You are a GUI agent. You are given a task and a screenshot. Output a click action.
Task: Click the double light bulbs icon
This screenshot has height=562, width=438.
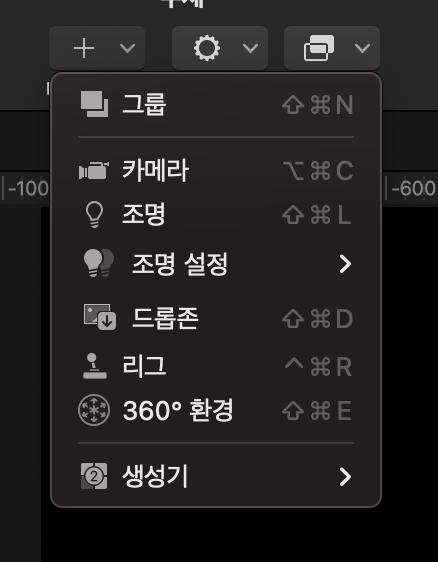click(99, 263)
